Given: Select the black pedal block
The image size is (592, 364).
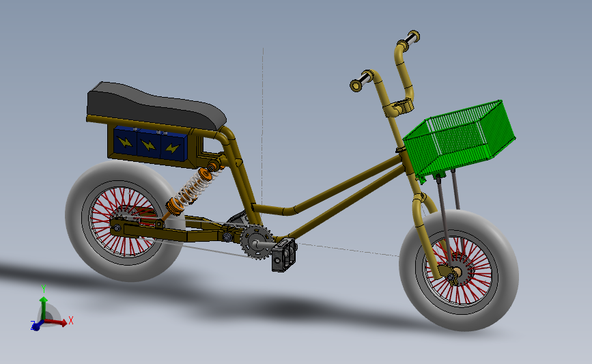Looking at the screenshot, I should (284, 255).
